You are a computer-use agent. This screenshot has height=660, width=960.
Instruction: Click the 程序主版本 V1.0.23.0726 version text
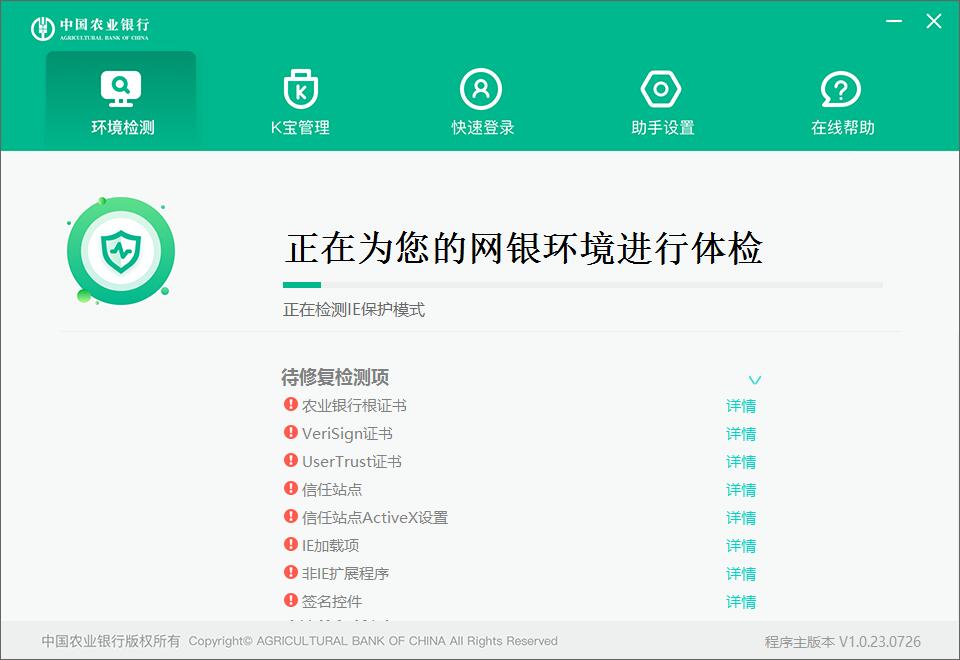pos(842,642)
